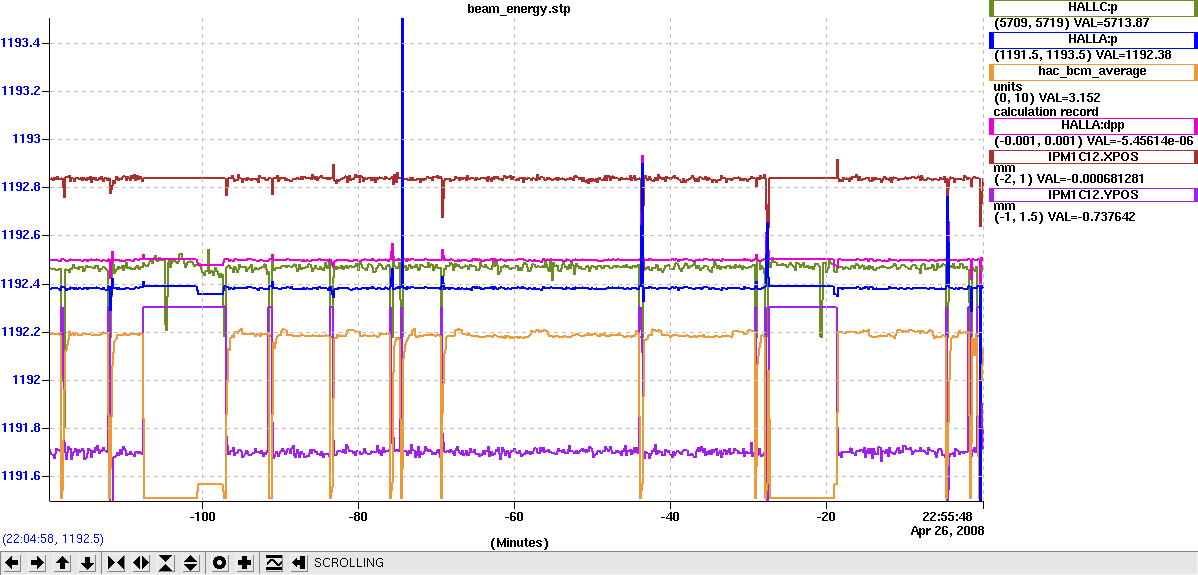
Task: Click the -80 time axis tick label
Action: click(x=358, y=515)
